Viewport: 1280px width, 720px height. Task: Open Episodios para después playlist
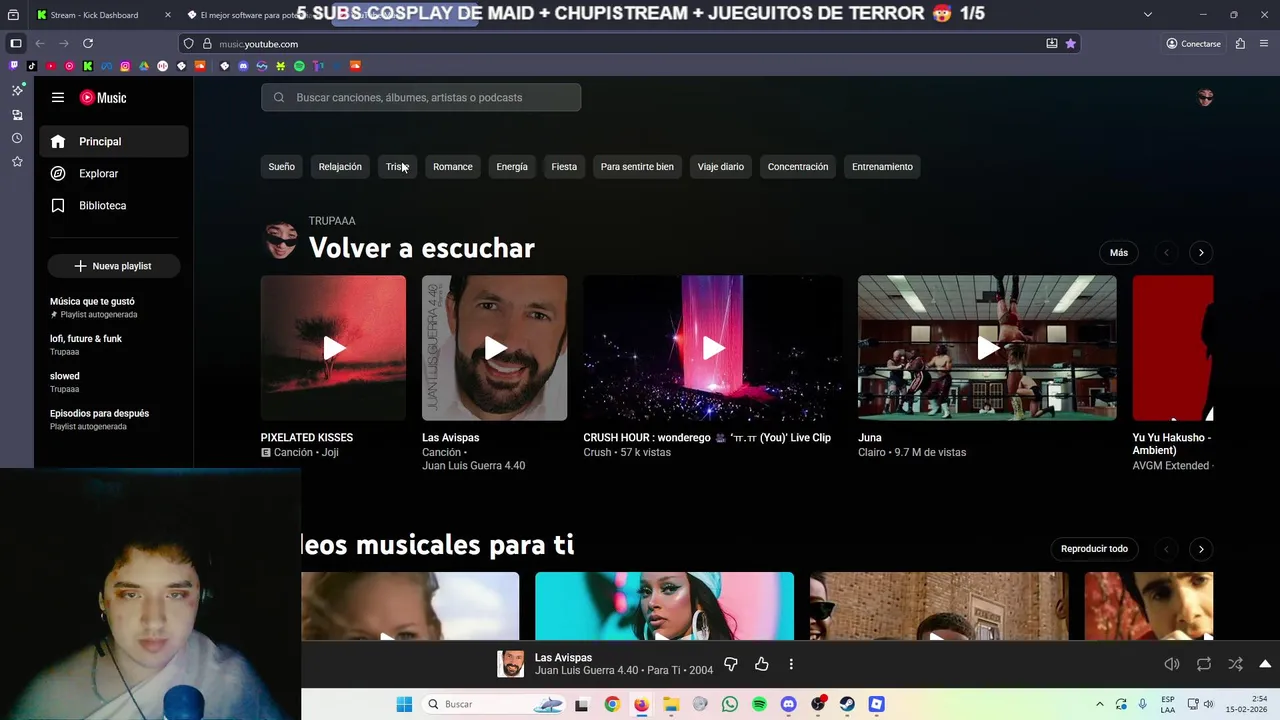tap(113, 419)
